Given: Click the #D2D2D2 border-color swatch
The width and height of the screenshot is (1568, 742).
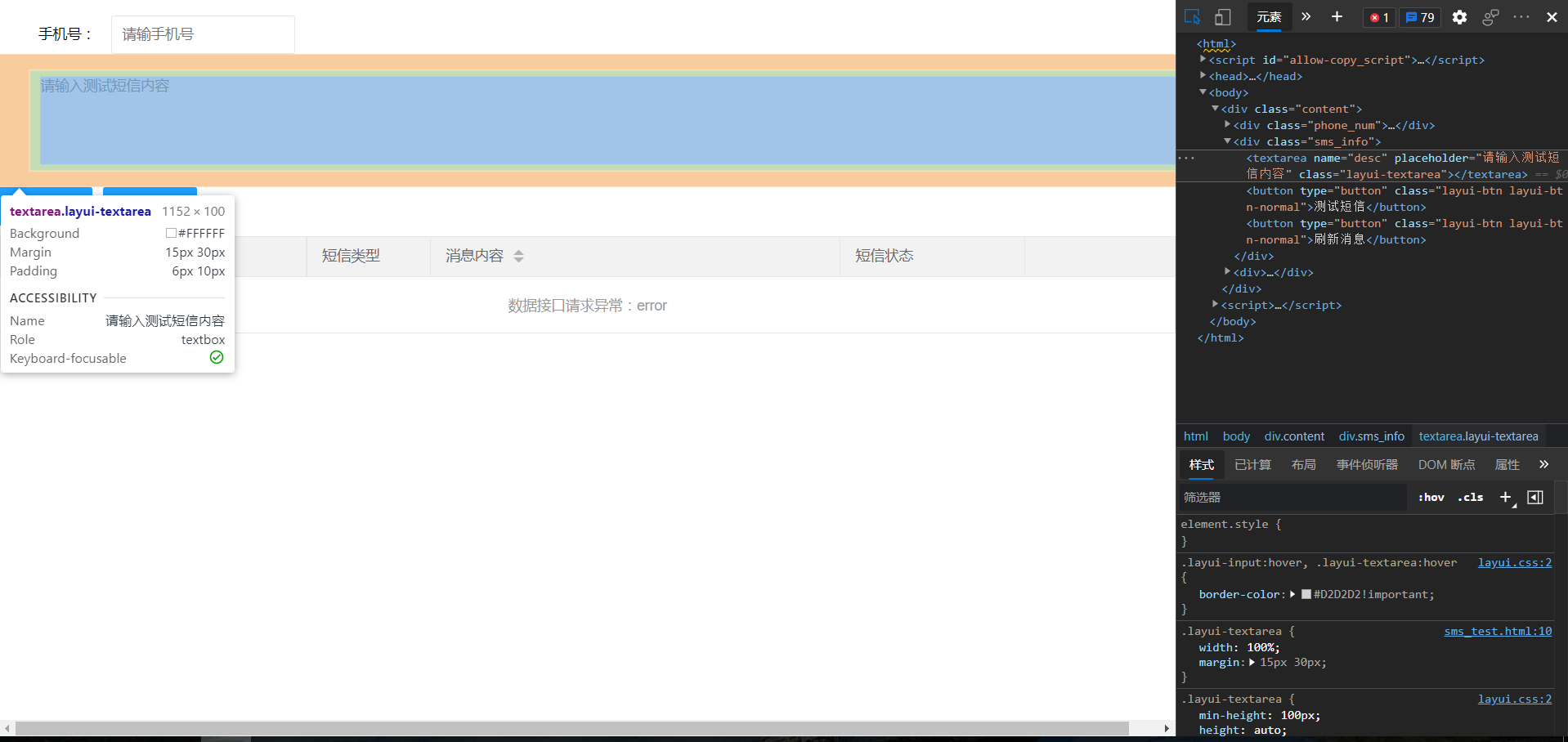Looking at the screenshot, I should [x=1306, y=594].
